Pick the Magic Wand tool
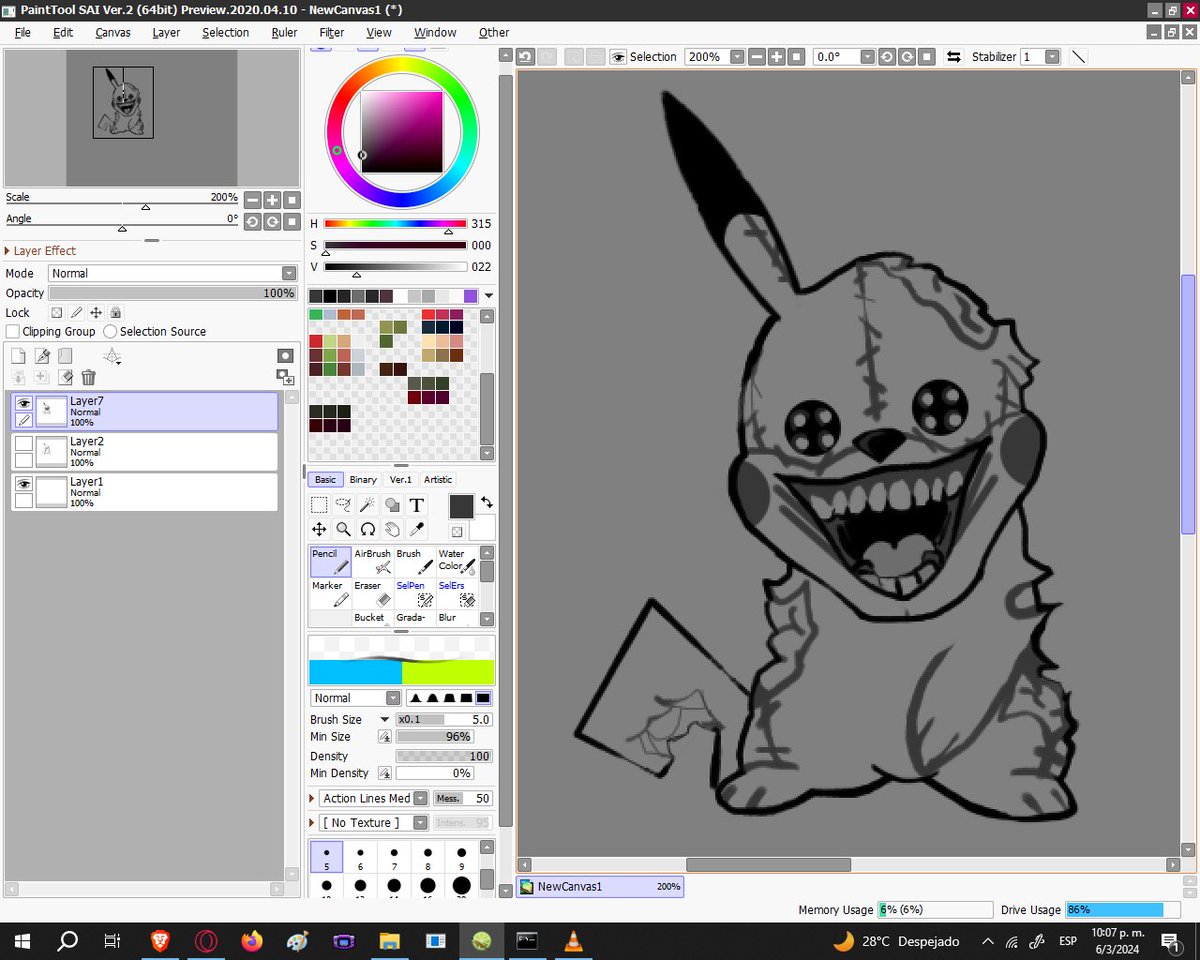The width and height of the screenshot is (1200, 960). tap(367, 505)
